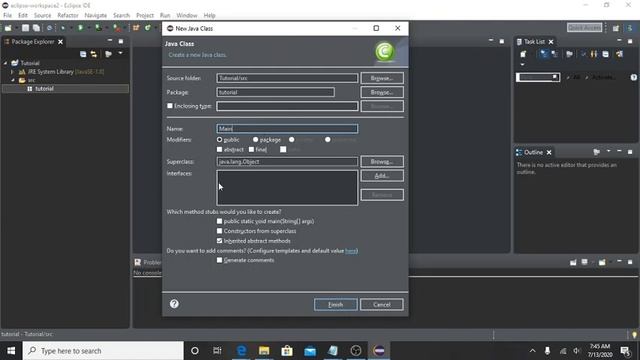Click into the Name text field
Viewport: 640px width, 360px height.
click(x=287, y=129)
